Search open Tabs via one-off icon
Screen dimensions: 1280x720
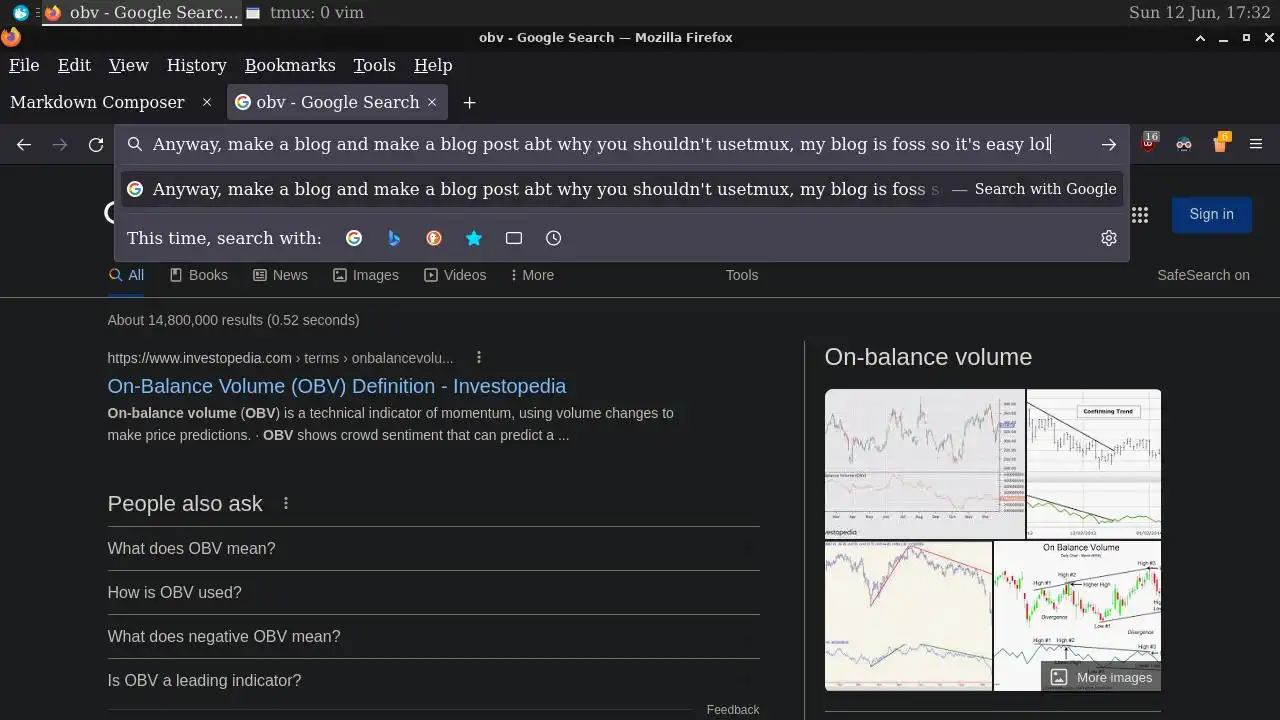(514, 238)
